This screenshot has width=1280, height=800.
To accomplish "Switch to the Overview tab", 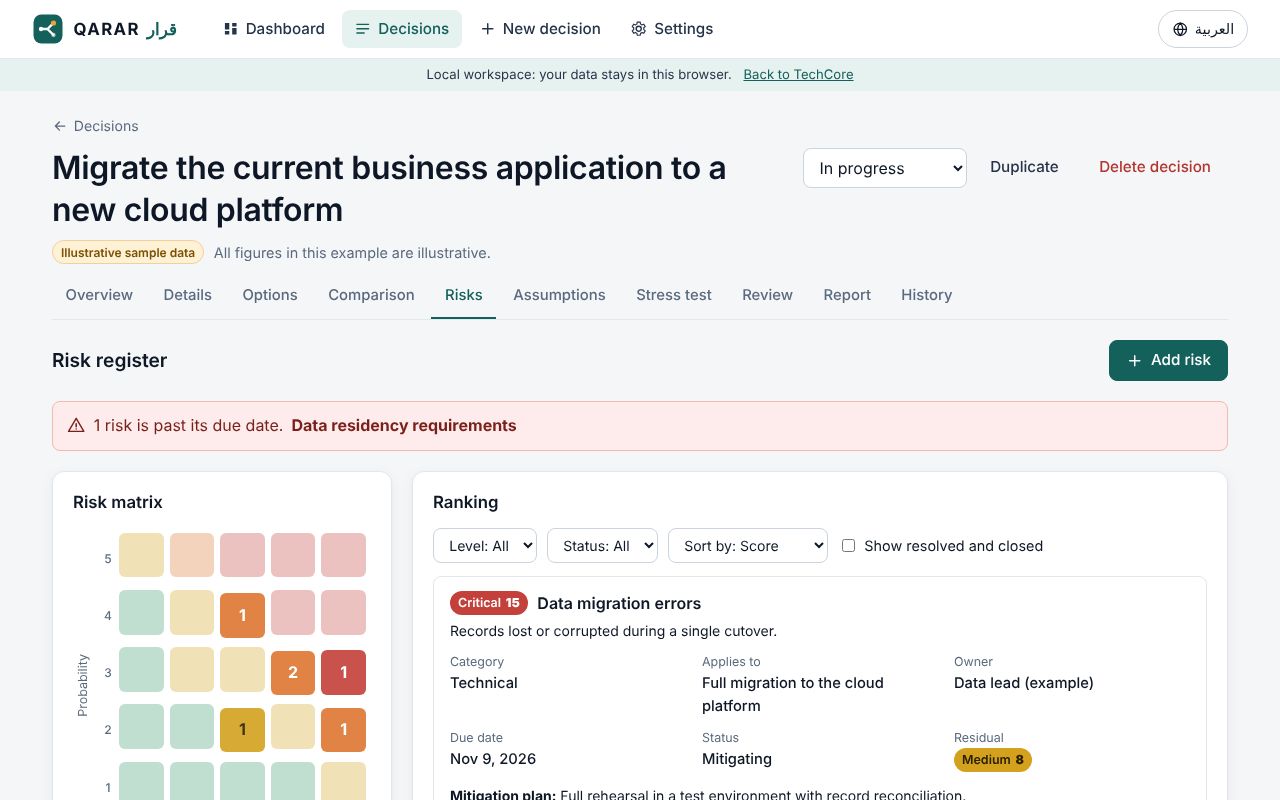I will (x=99, y=295).
